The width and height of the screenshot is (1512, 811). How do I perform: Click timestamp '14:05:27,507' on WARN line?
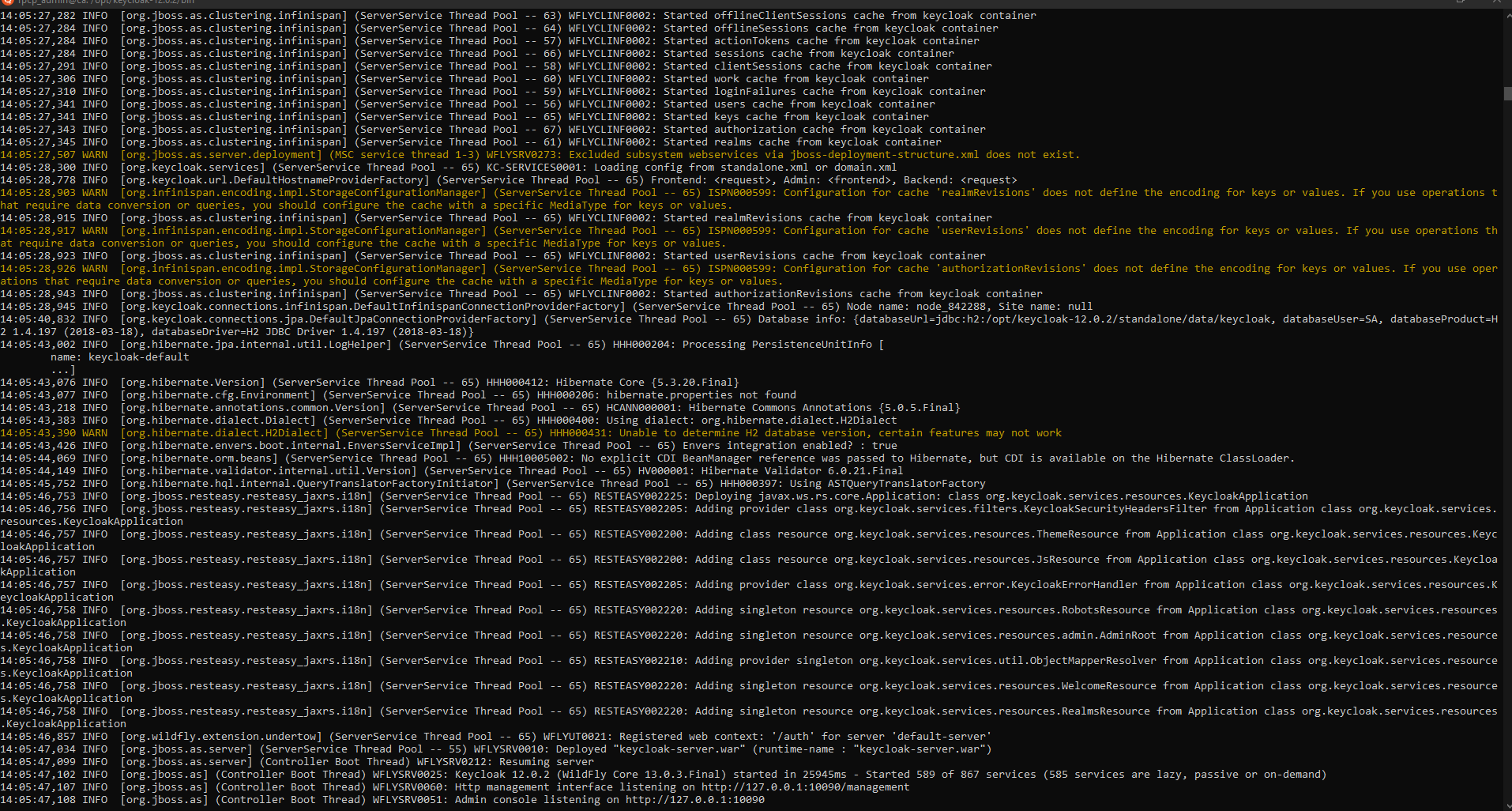(x=38, y=154)
